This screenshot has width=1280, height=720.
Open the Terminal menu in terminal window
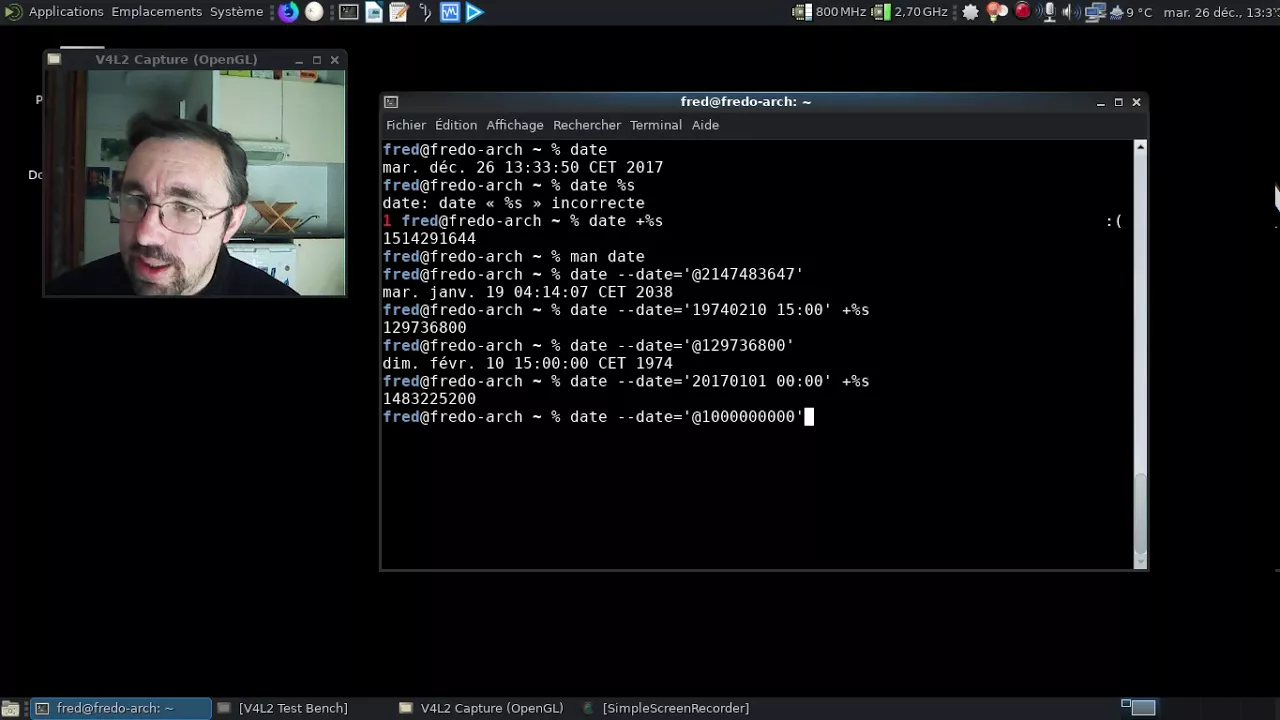[x=656, y=125]
